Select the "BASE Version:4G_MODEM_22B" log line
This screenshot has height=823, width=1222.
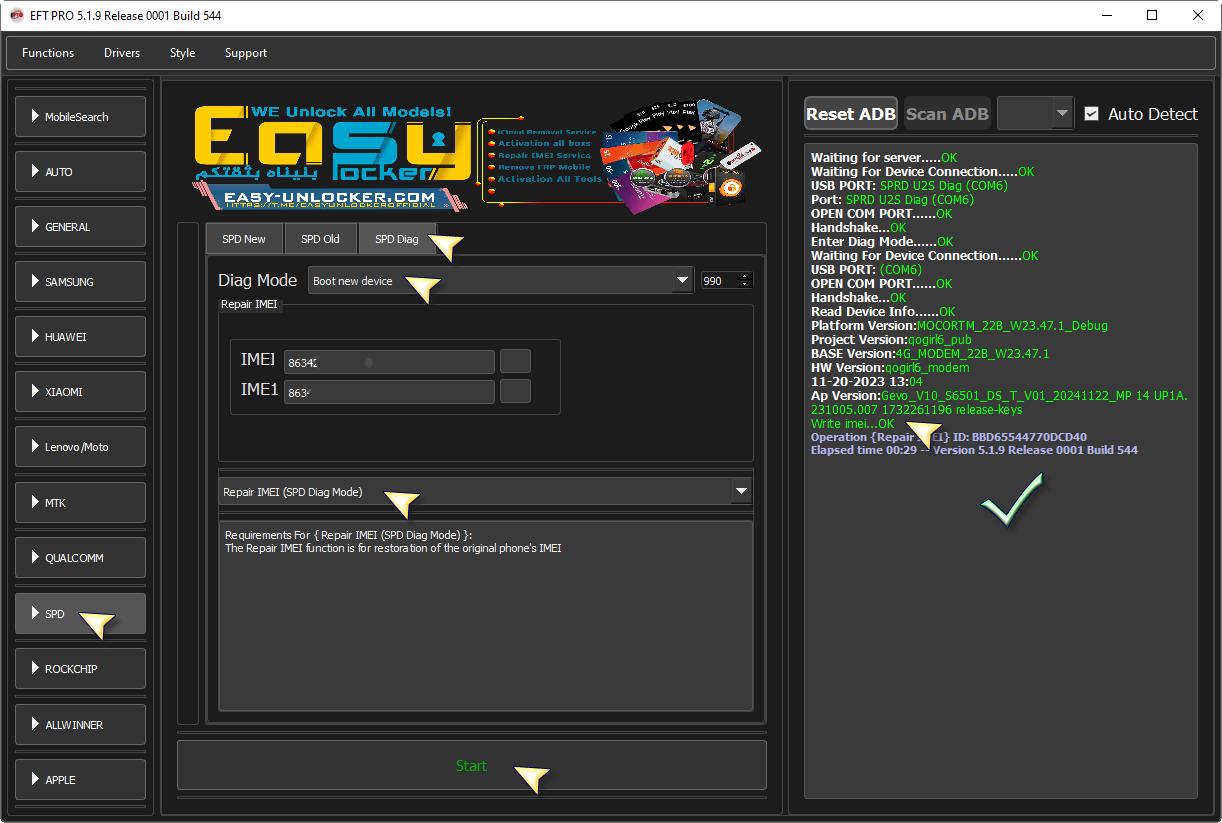tap(930, 354)
